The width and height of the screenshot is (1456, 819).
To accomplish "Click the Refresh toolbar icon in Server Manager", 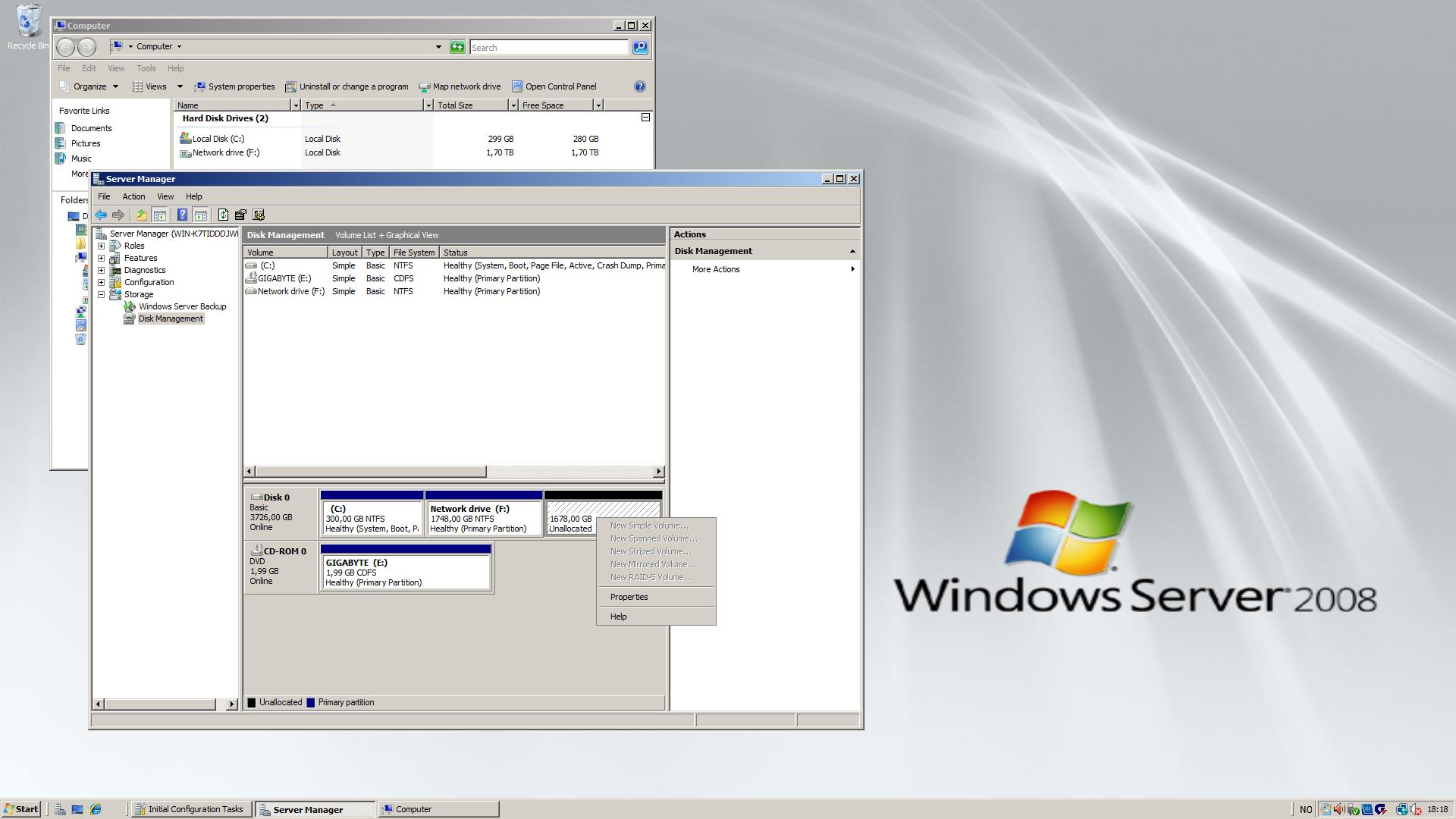I will tap(223, 215).
